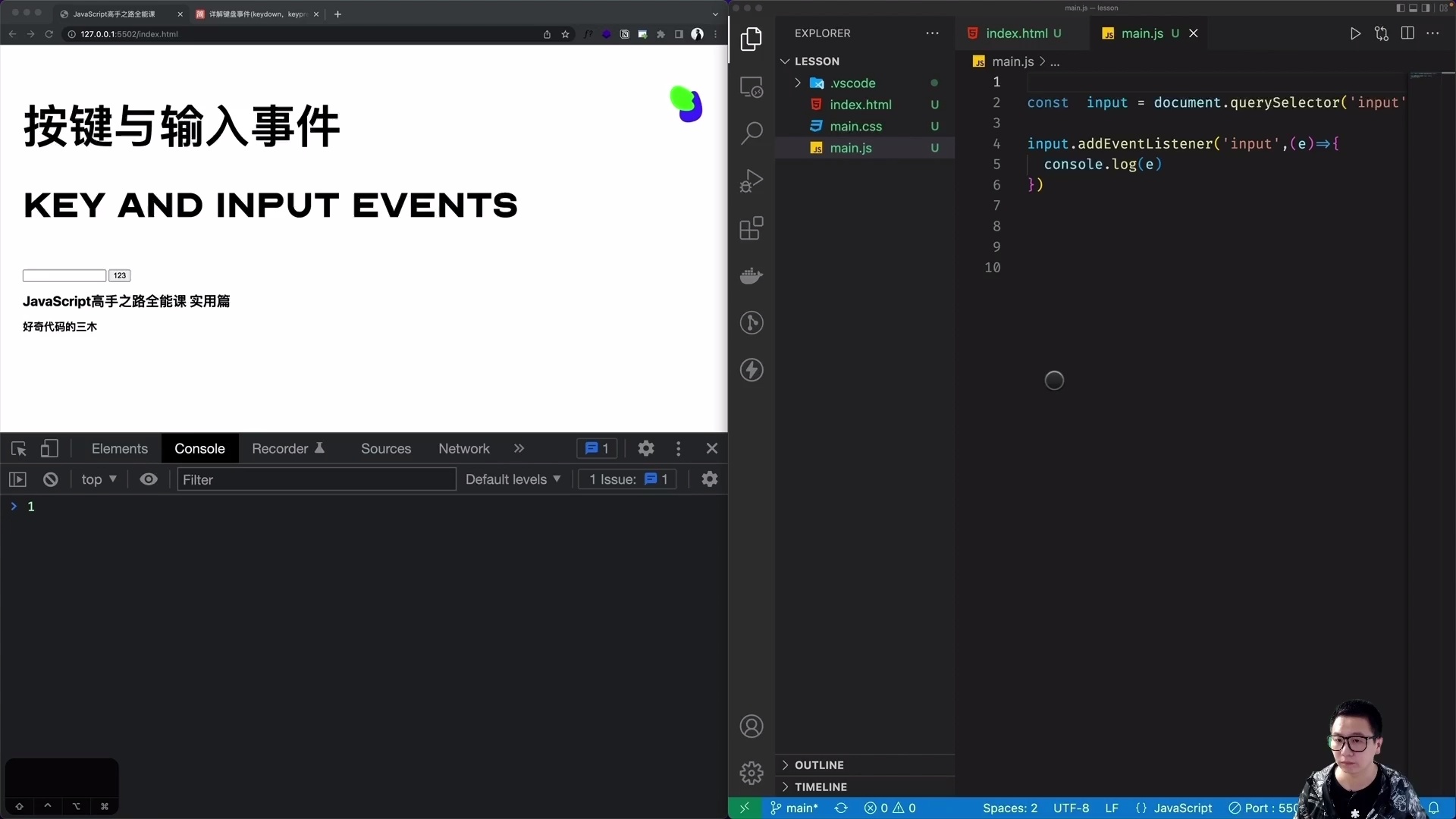Switch to the Network tab in DevTools
The image size is (1456, 819).
464,448
